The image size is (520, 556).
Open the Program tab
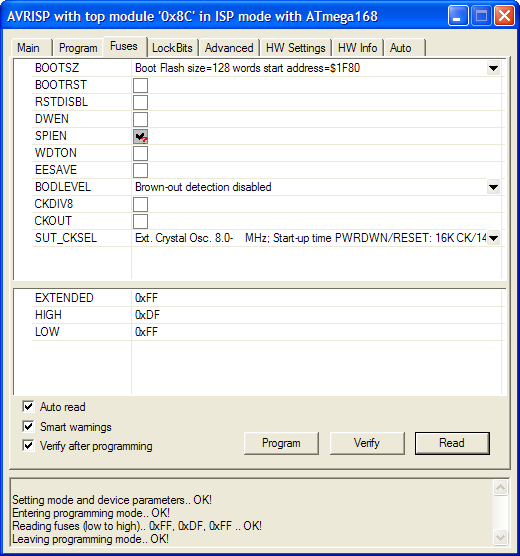tap(78, 48)
